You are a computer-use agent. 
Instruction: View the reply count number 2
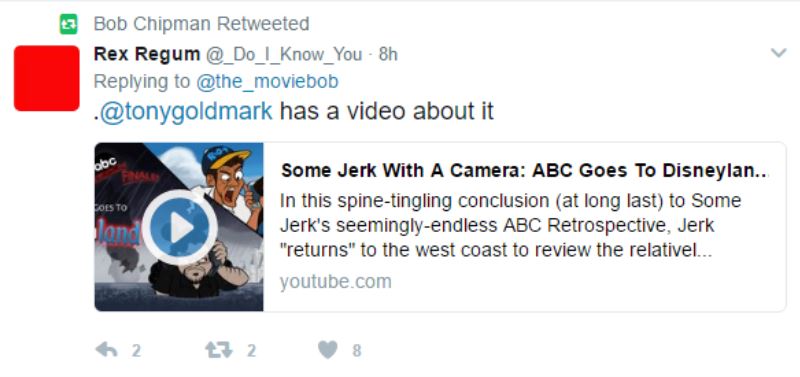136,351
